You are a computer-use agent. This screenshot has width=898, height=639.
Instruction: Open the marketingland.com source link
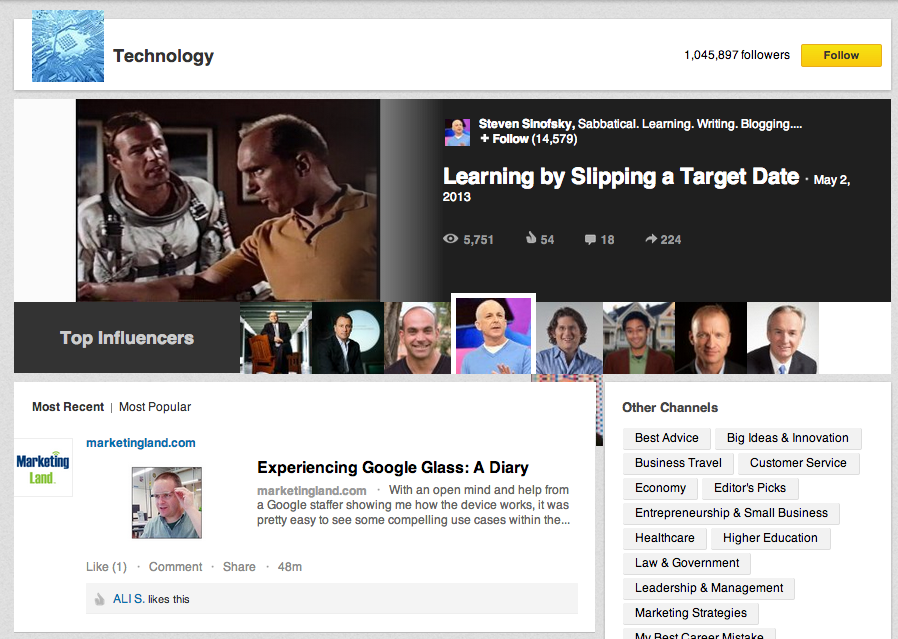click(141, 443)
